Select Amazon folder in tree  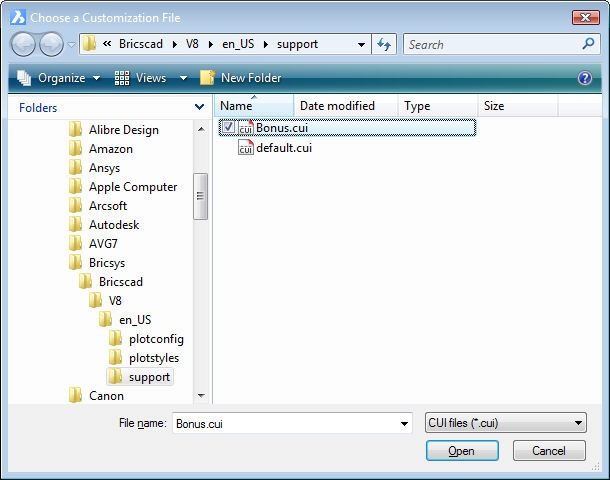pos(110,149)
